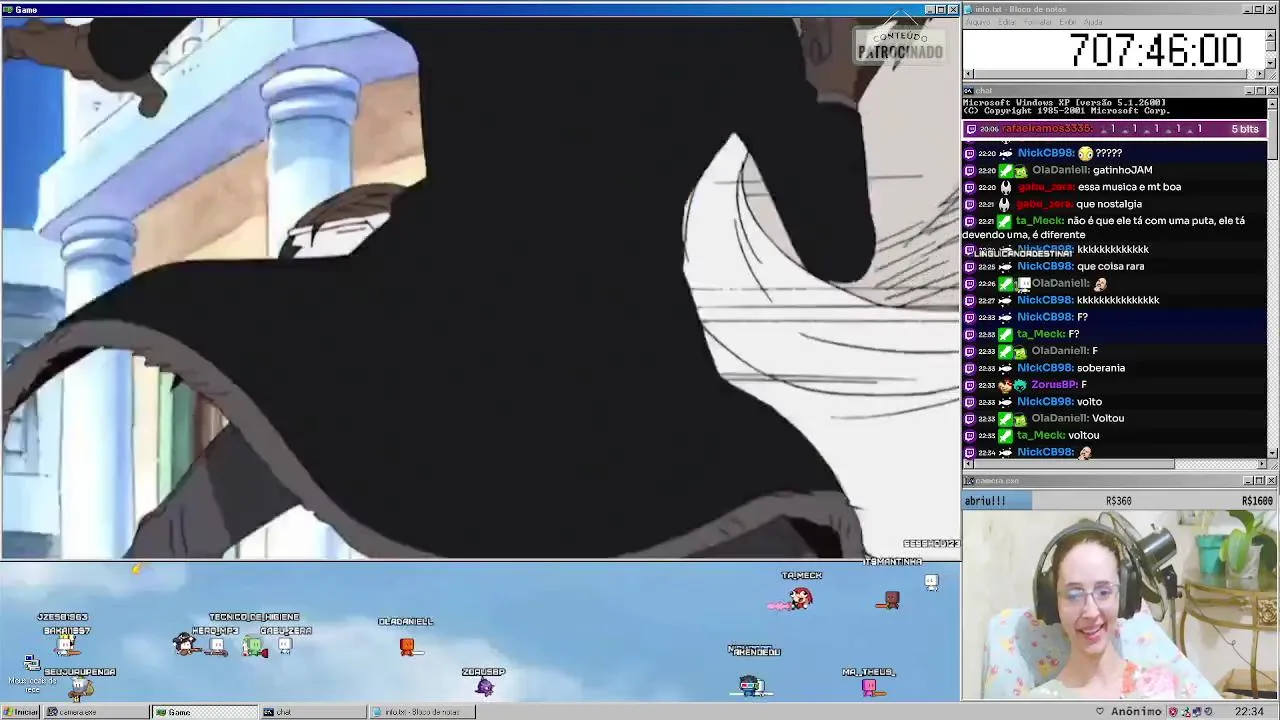Screen dimensions: 1280x720
Task: Click the green GABU_ZERA avatar character
Action: click(x=256, y=647)
